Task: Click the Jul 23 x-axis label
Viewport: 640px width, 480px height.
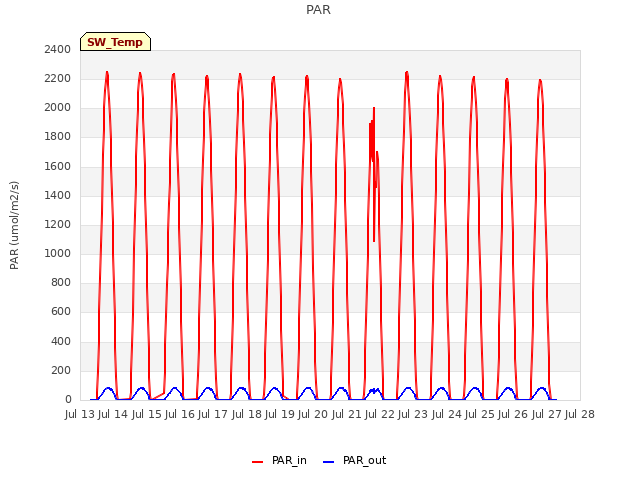Action: (413, 414)
